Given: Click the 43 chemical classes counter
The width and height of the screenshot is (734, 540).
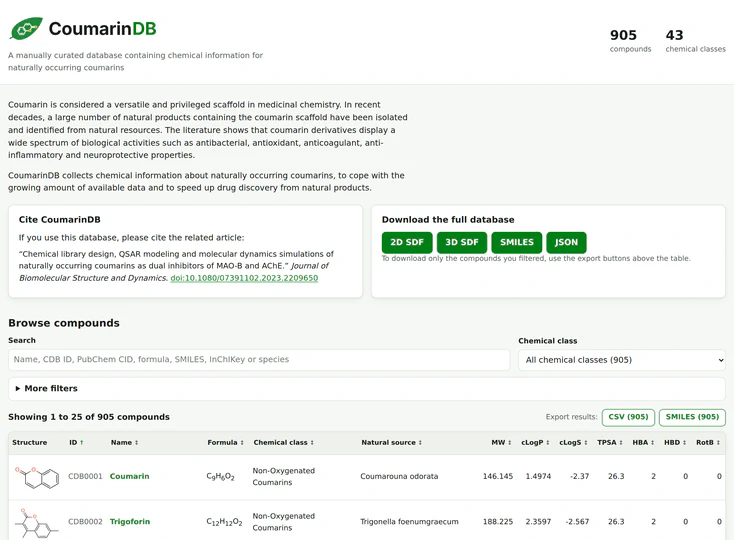Looking at the screenshot, I should [x=696, y=41].
